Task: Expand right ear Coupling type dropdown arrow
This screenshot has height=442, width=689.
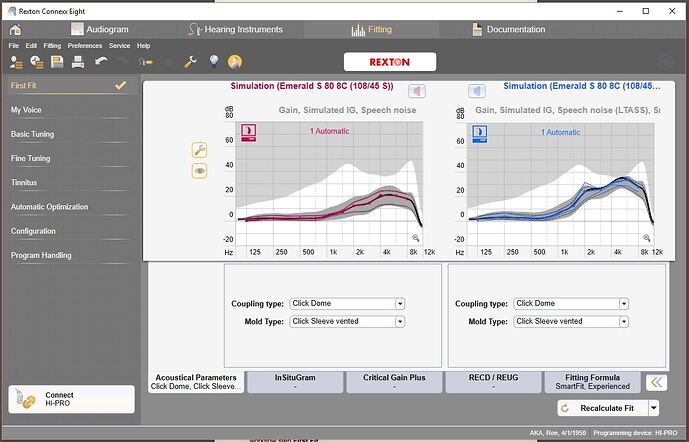Action: click(x=399, y=304)
